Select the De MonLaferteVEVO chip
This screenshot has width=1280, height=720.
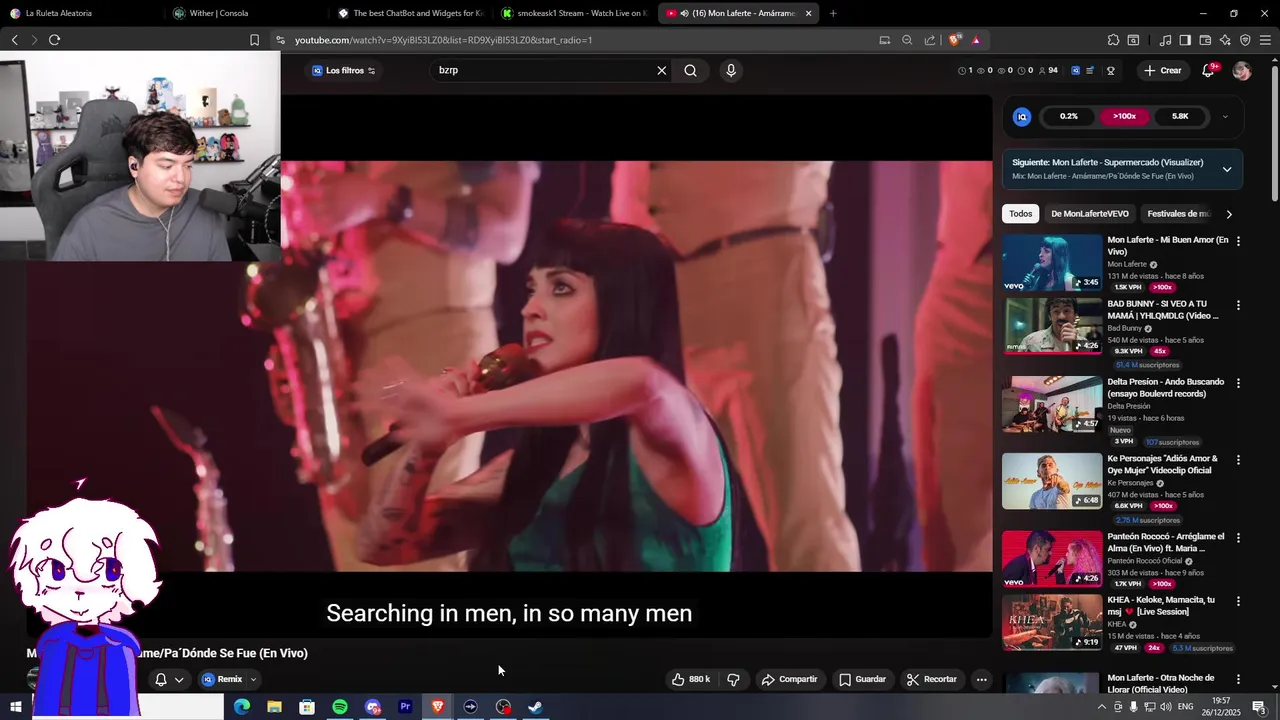coord(1090,214)
